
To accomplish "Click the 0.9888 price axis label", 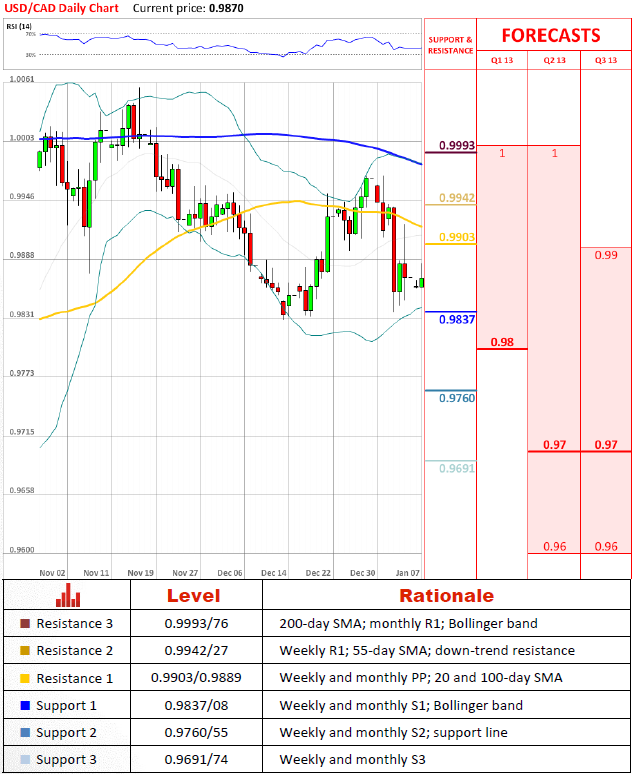I will tap(22, 256).
